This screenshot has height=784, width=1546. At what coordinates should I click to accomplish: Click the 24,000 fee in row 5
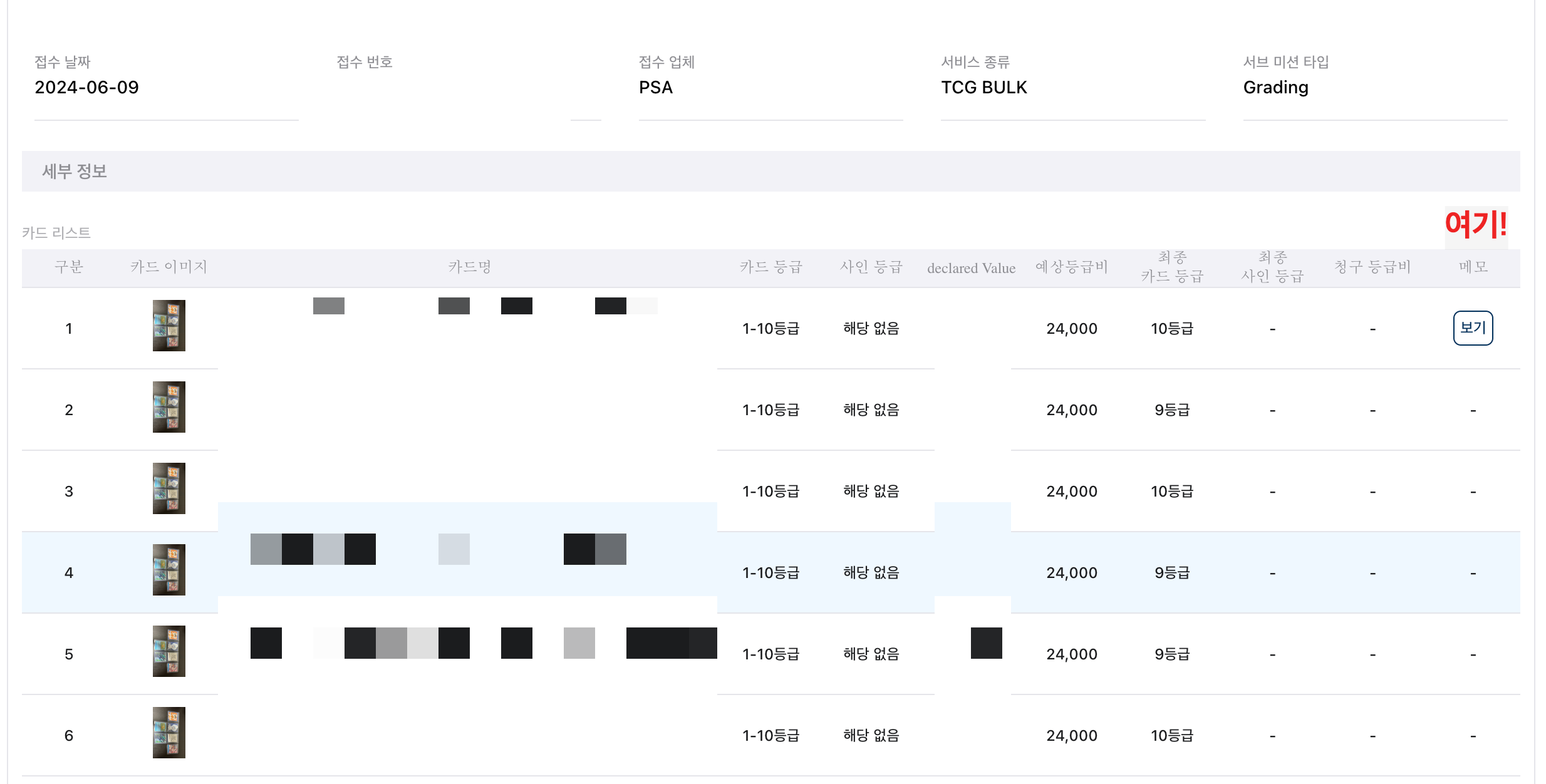click(1072, 654)
